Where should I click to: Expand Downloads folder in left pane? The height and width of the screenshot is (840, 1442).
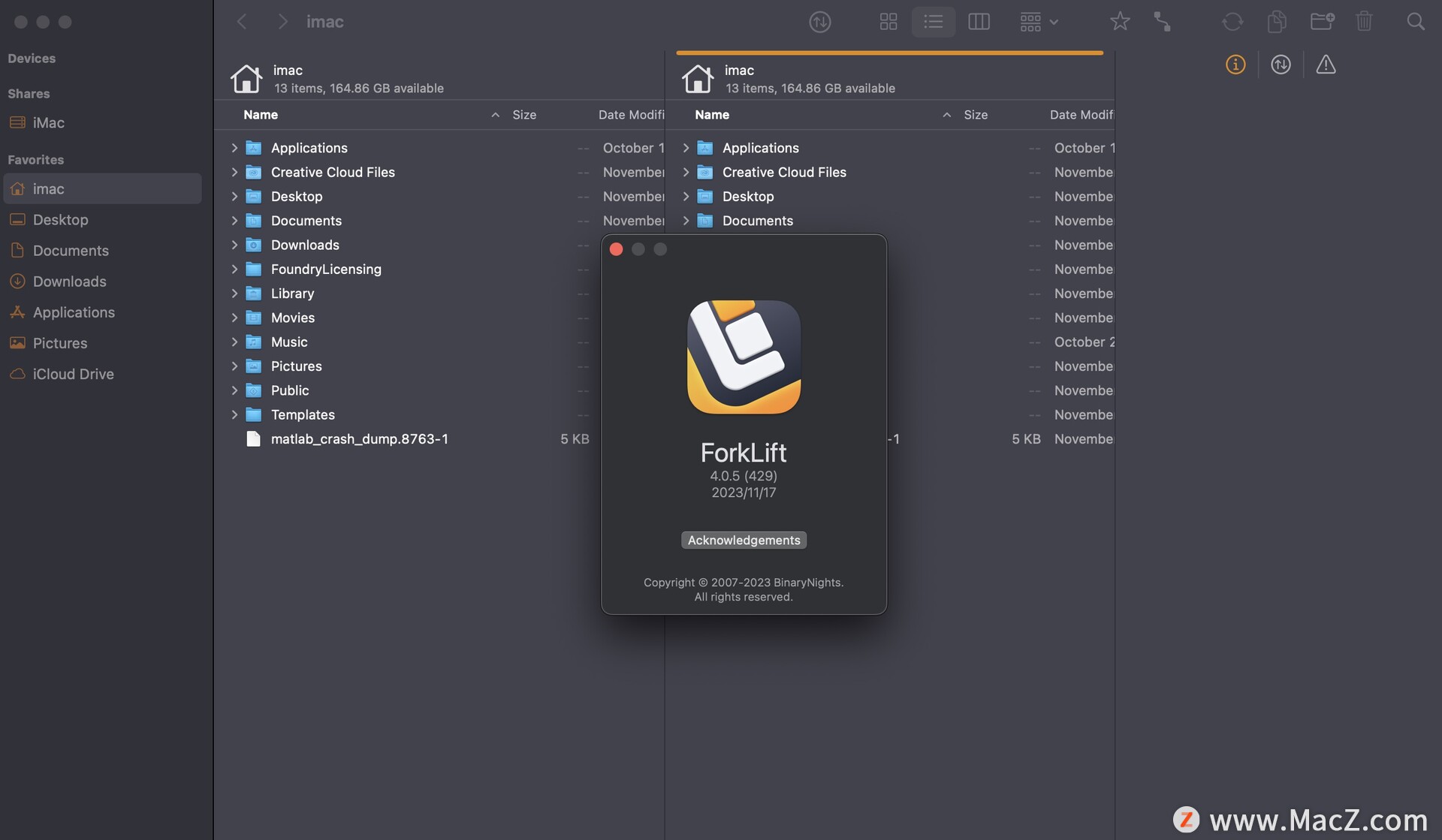click(234, 245)
